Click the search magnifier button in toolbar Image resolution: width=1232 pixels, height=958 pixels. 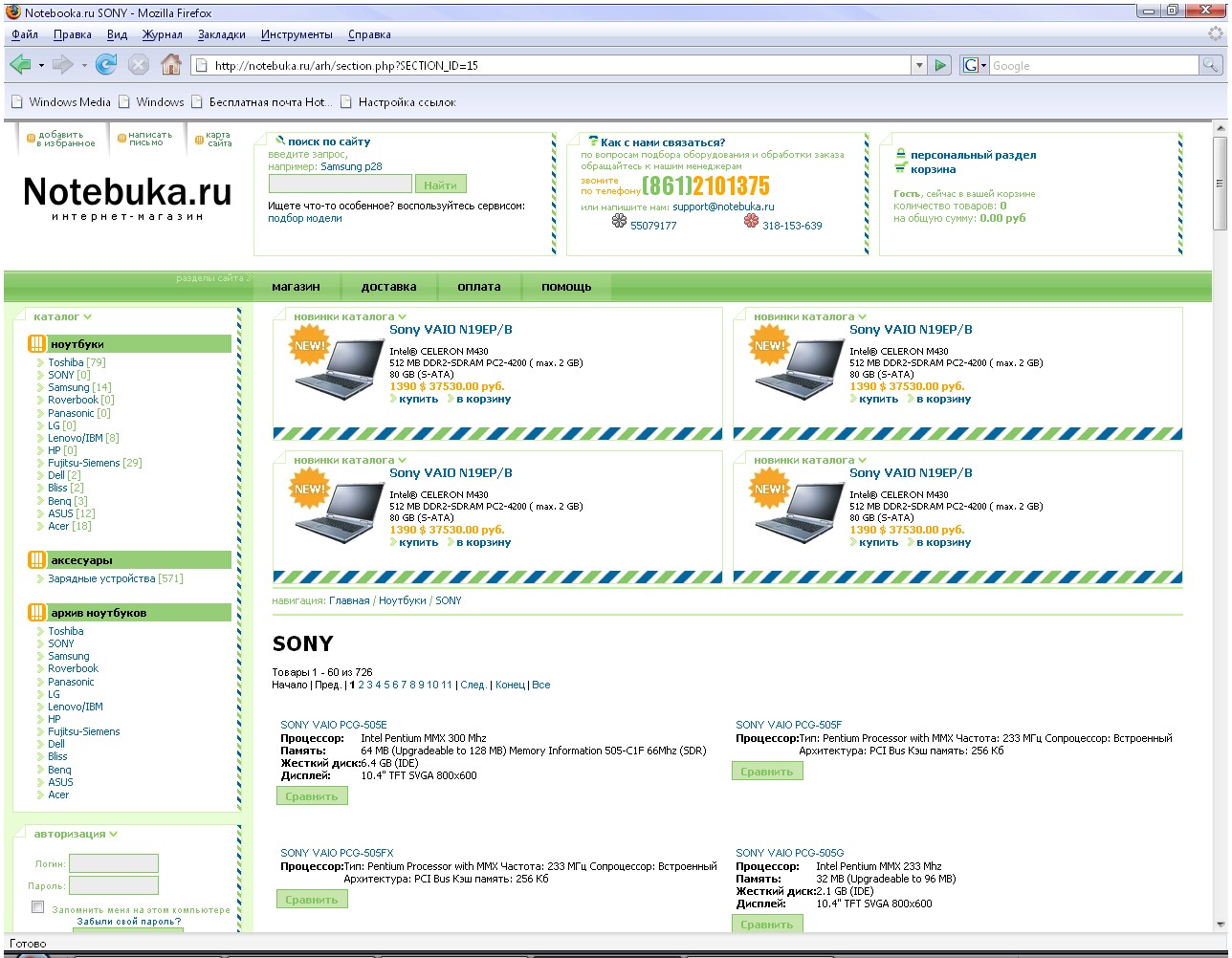[1211, 65]
